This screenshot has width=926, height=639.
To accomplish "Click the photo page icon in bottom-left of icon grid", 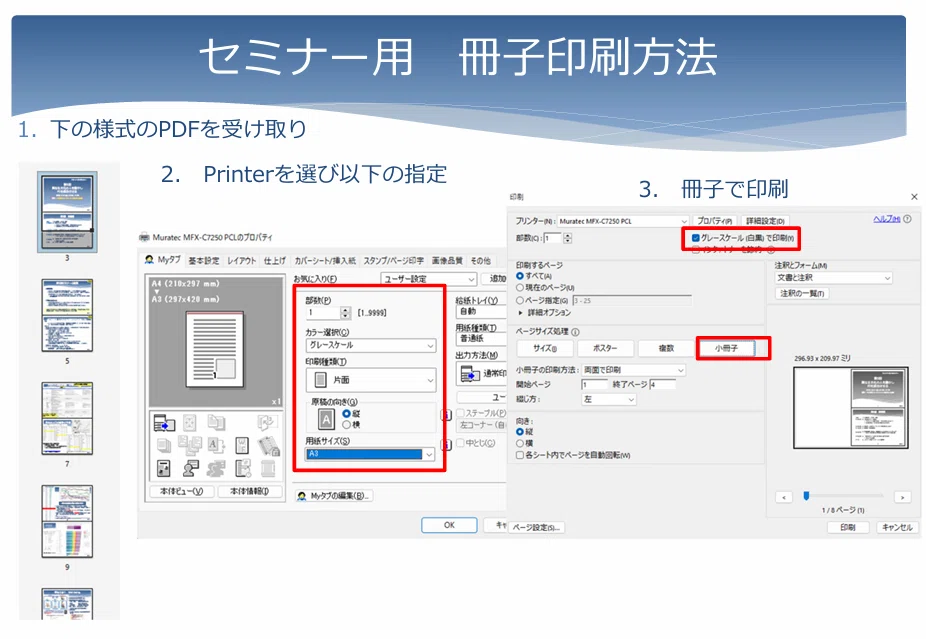I will [x=164, y=468].
